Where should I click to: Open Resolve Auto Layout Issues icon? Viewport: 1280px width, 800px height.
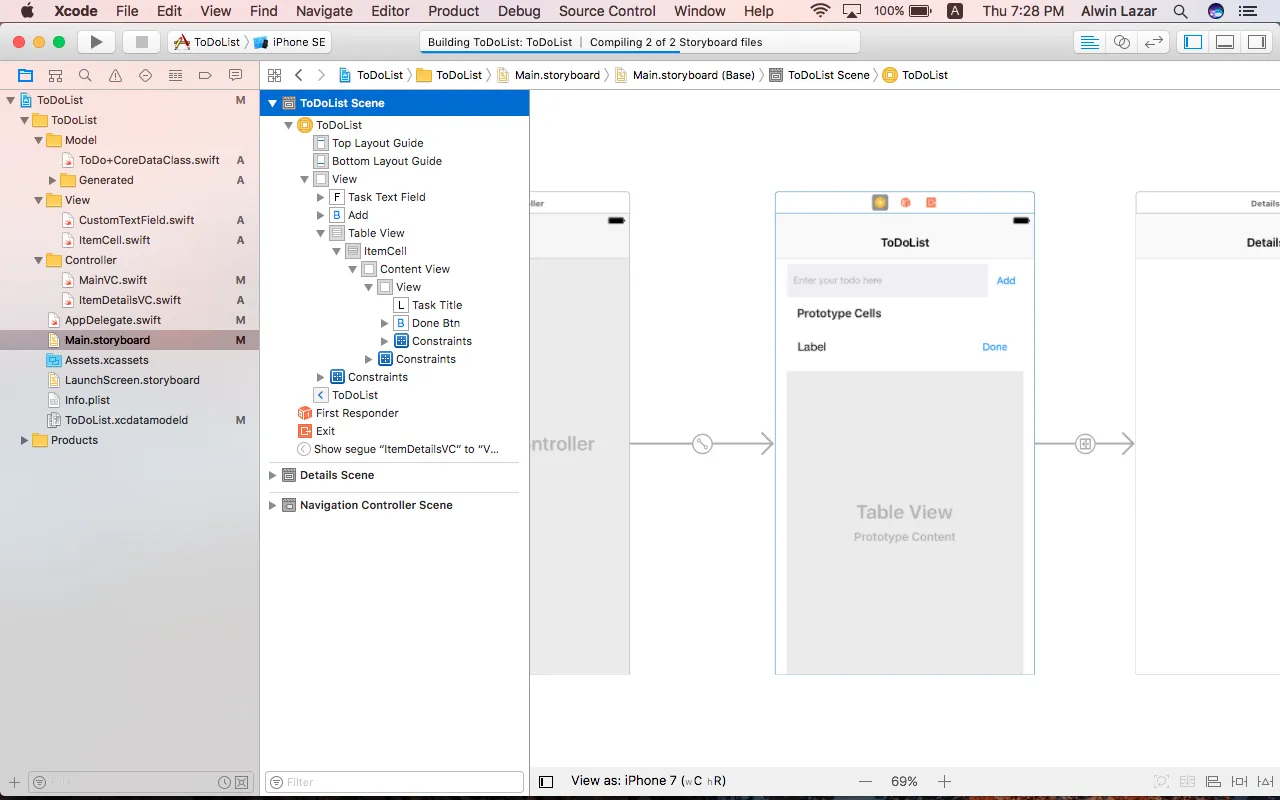tap(1264, 781)
